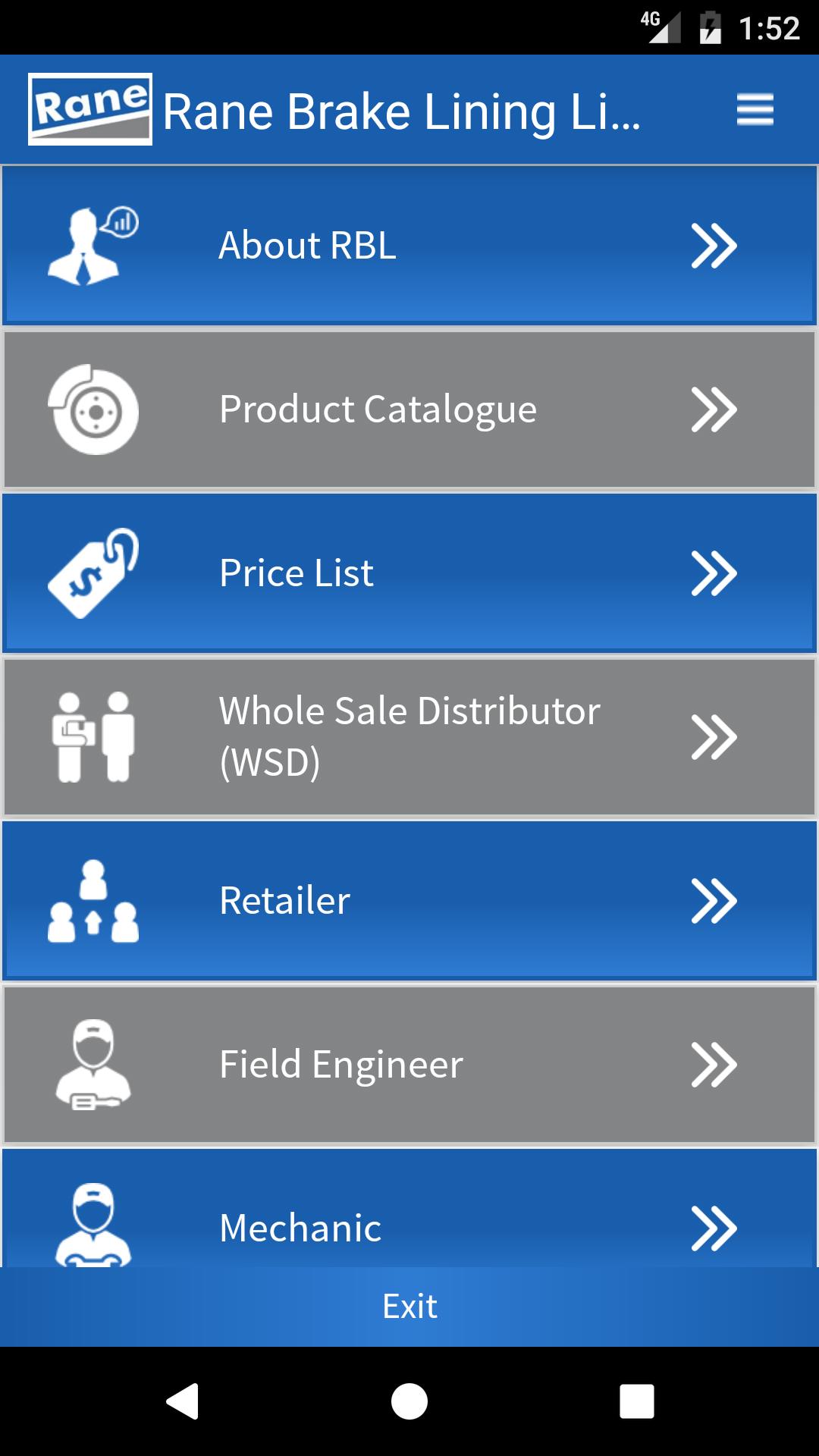This screenshot has width=819, height=1456.
Task: Tap the Whole Sale Distributor people icon
Action: coord(93,737)
